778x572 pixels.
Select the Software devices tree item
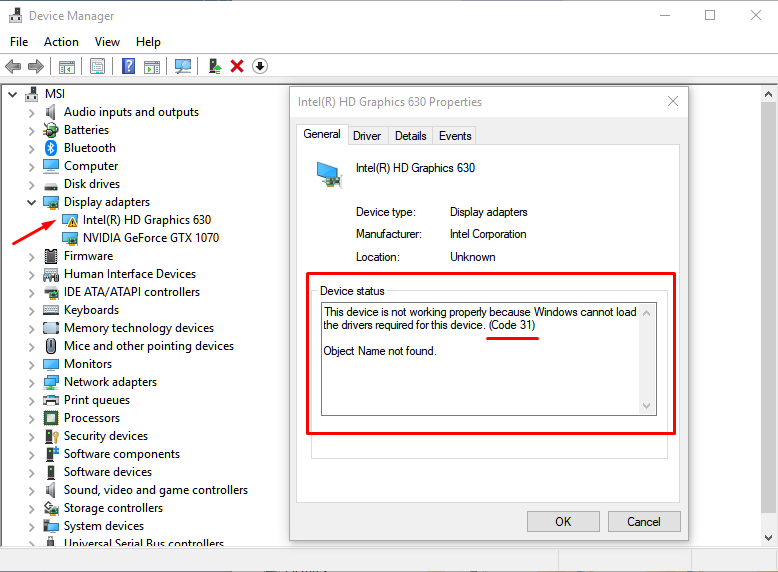[108, 472]
